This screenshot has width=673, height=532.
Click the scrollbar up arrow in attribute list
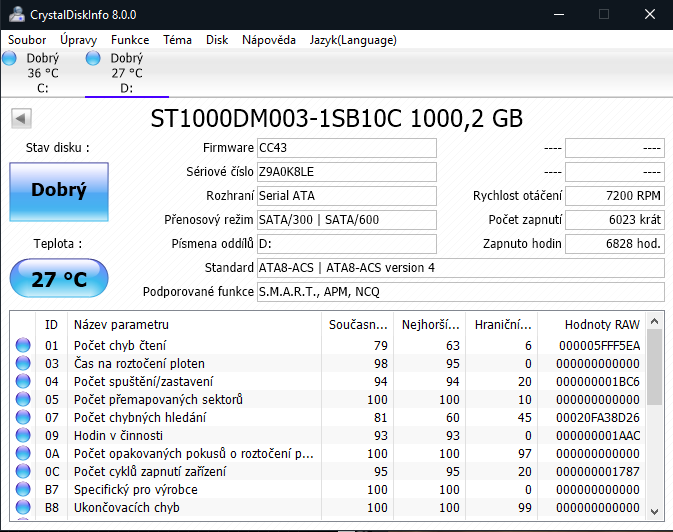click(x=655, y=321)
